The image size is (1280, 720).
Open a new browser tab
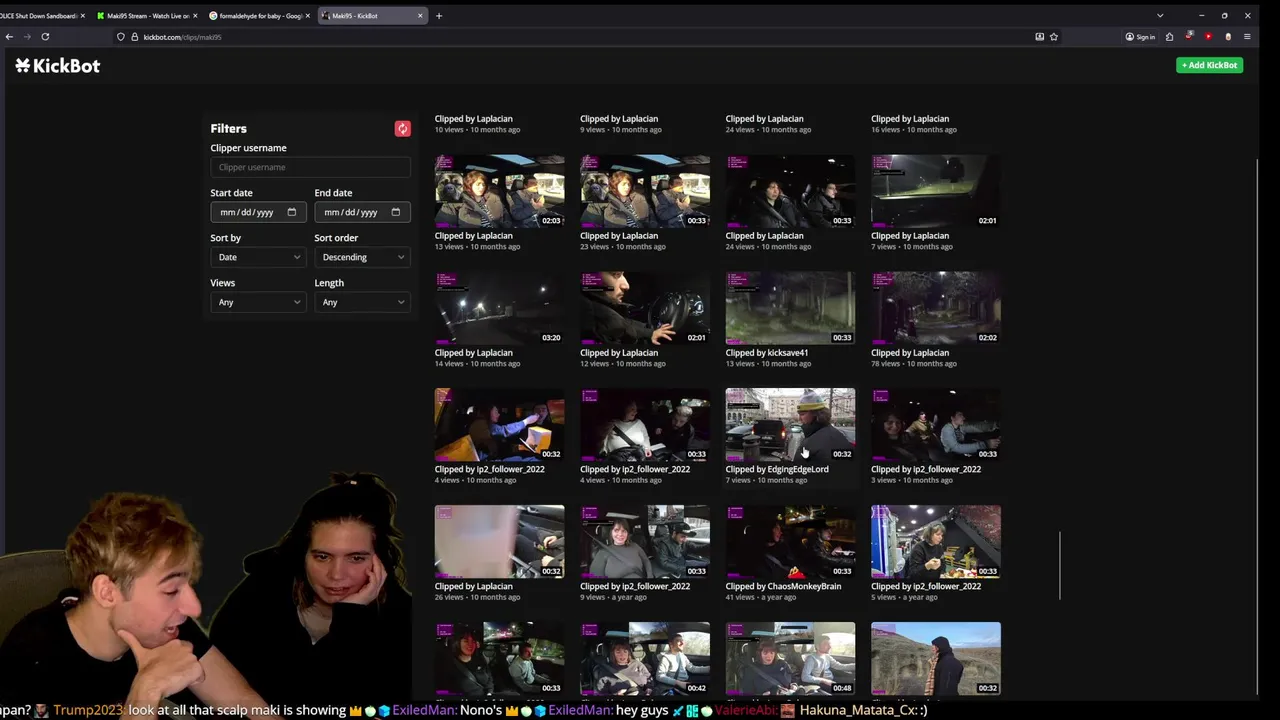439,16
